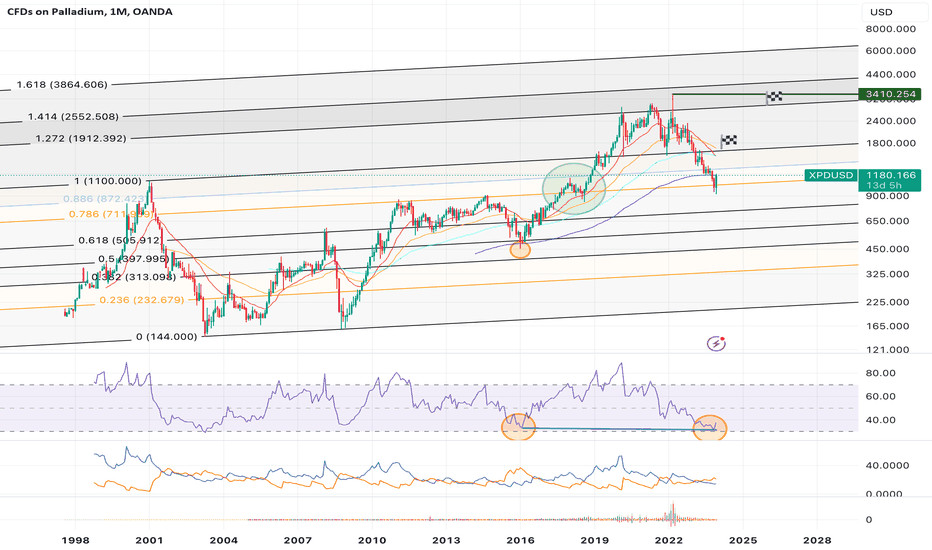Click the purple lightning bolt icon

pos(716,343)
